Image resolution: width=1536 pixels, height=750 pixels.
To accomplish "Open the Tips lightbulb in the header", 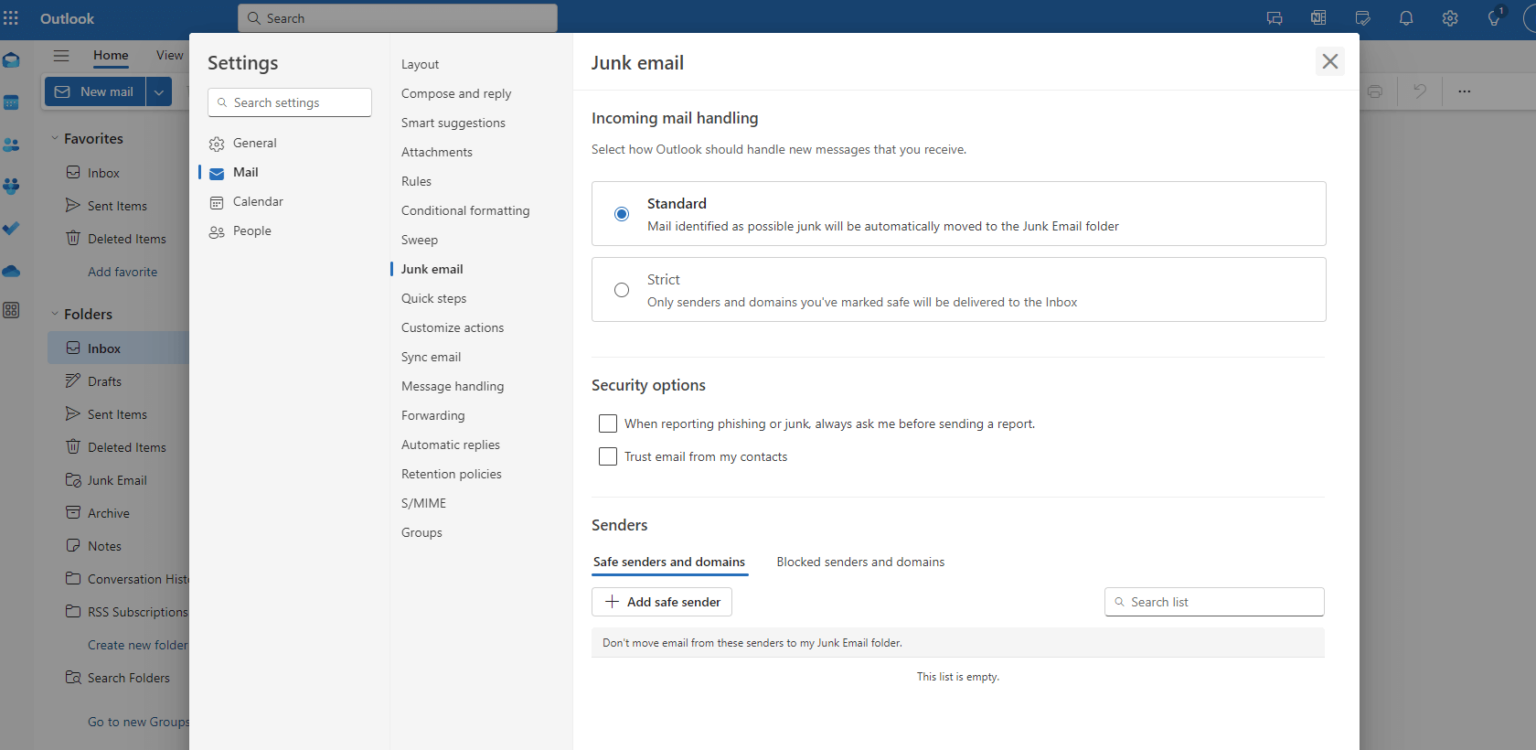I will coord(1494,18).
